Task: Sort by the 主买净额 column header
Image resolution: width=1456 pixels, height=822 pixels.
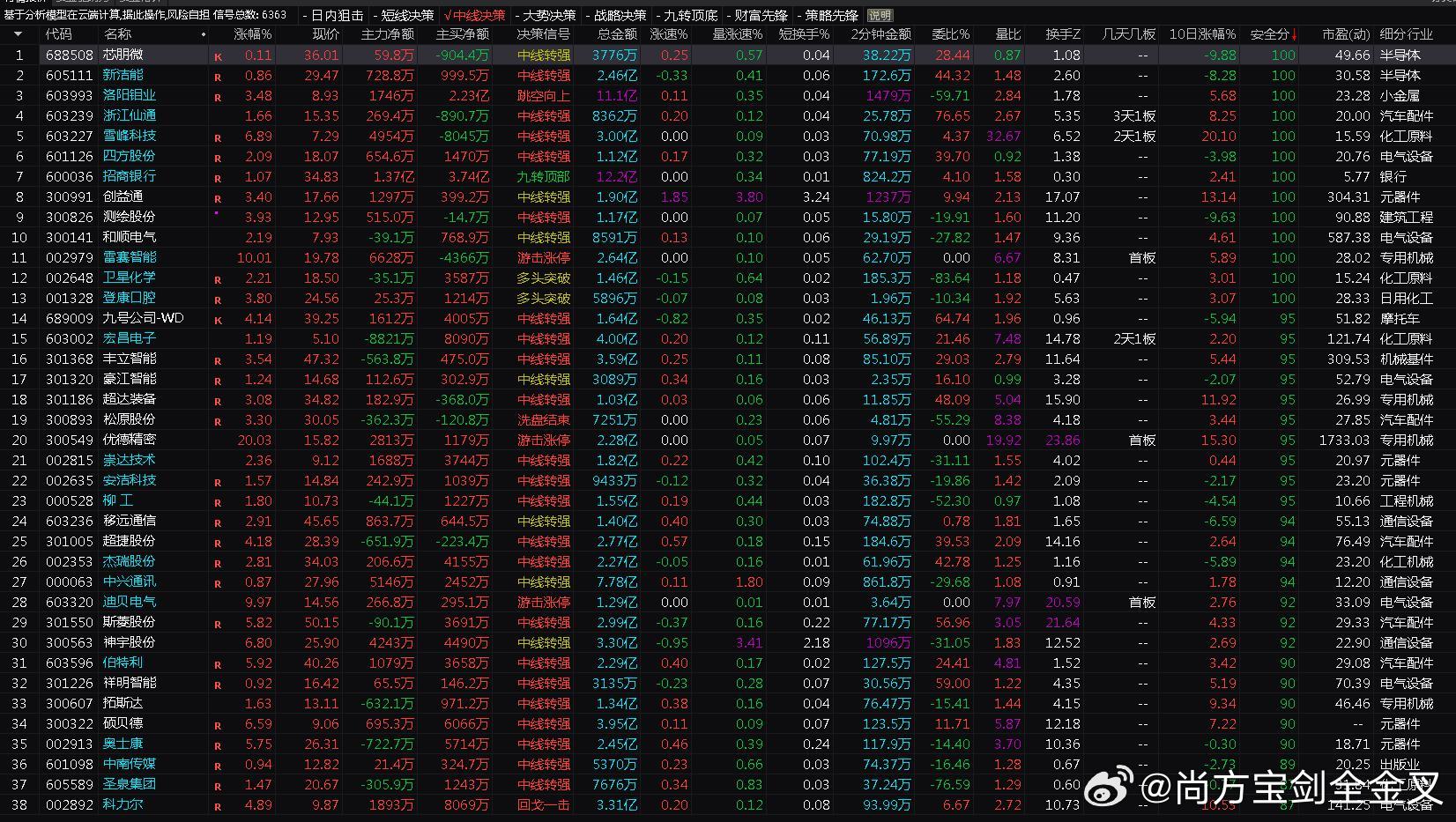Action: click(463, 34)
